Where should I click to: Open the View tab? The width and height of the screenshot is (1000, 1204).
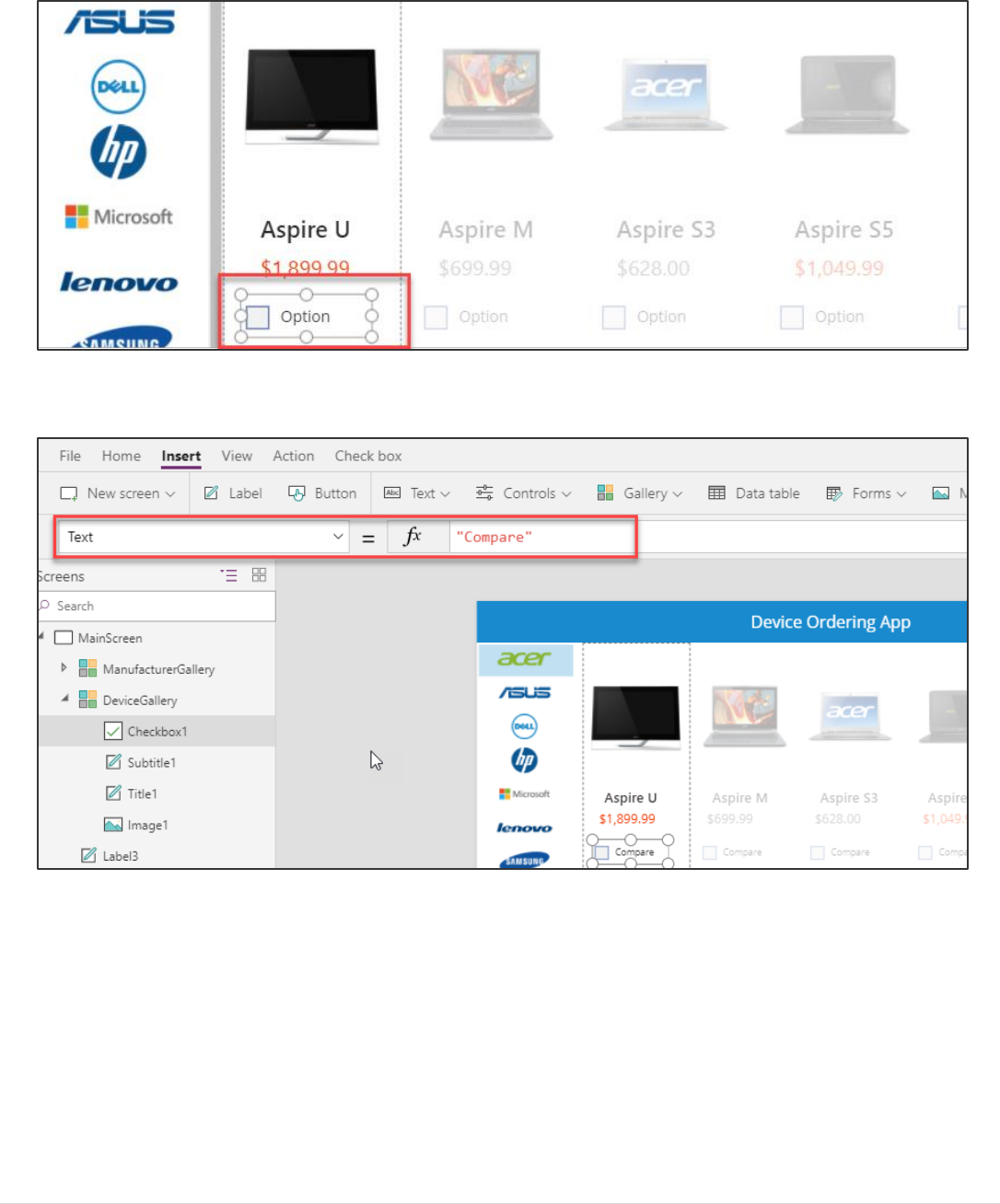coord(237,456)
